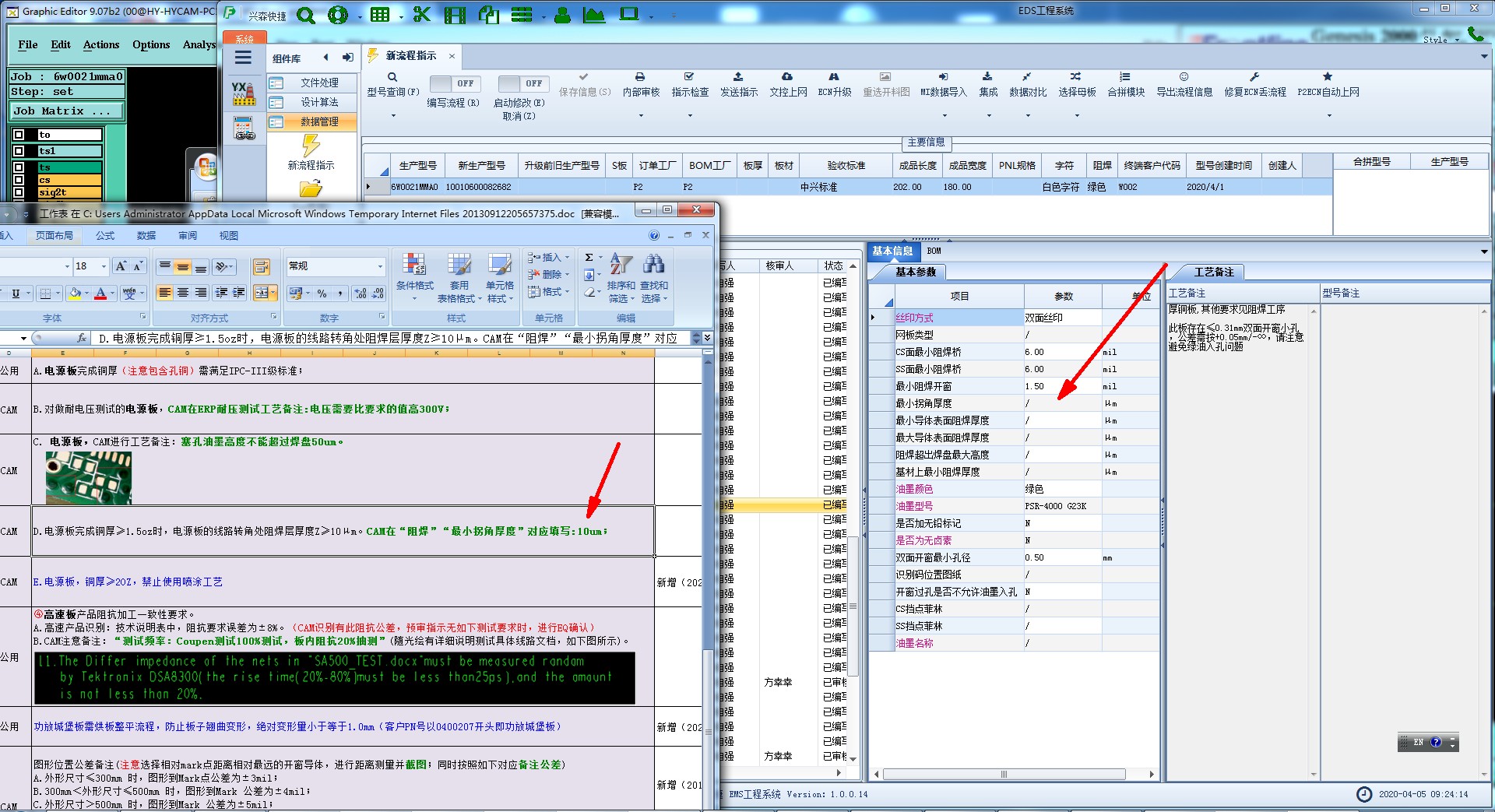Screen dimensions: 1495x812
Task: Open Excel font size dropdown
Action: tap(104, 266)
